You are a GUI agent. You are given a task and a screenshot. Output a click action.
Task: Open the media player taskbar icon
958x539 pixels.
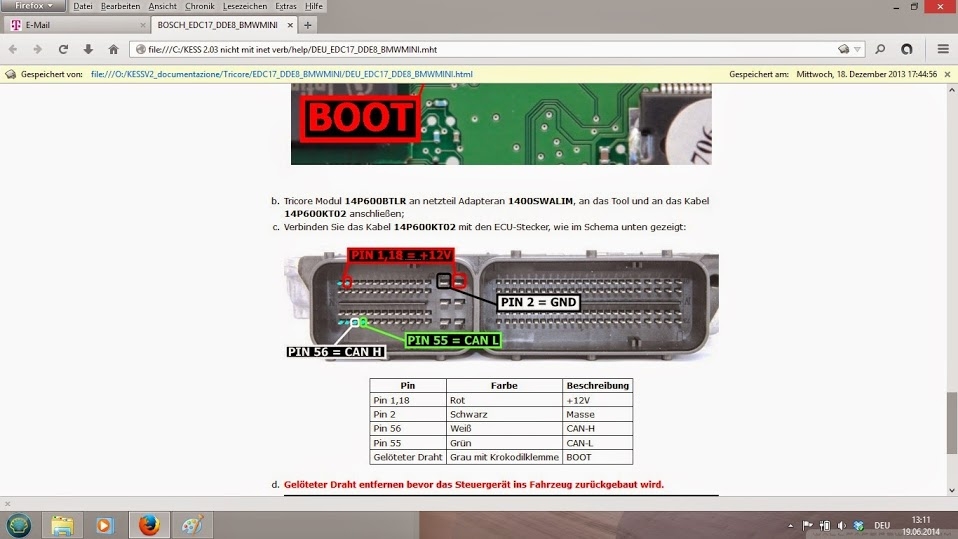(104, 525)
